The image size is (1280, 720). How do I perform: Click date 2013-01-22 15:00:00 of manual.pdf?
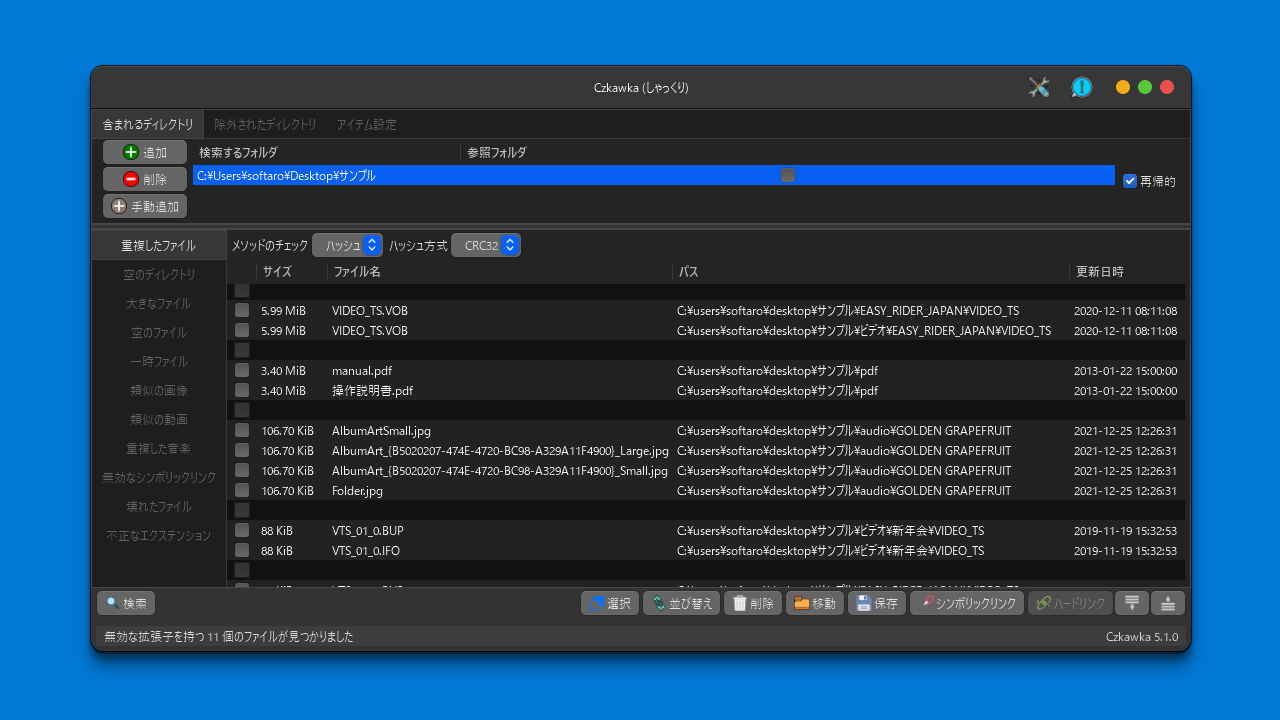(1125, 370)
